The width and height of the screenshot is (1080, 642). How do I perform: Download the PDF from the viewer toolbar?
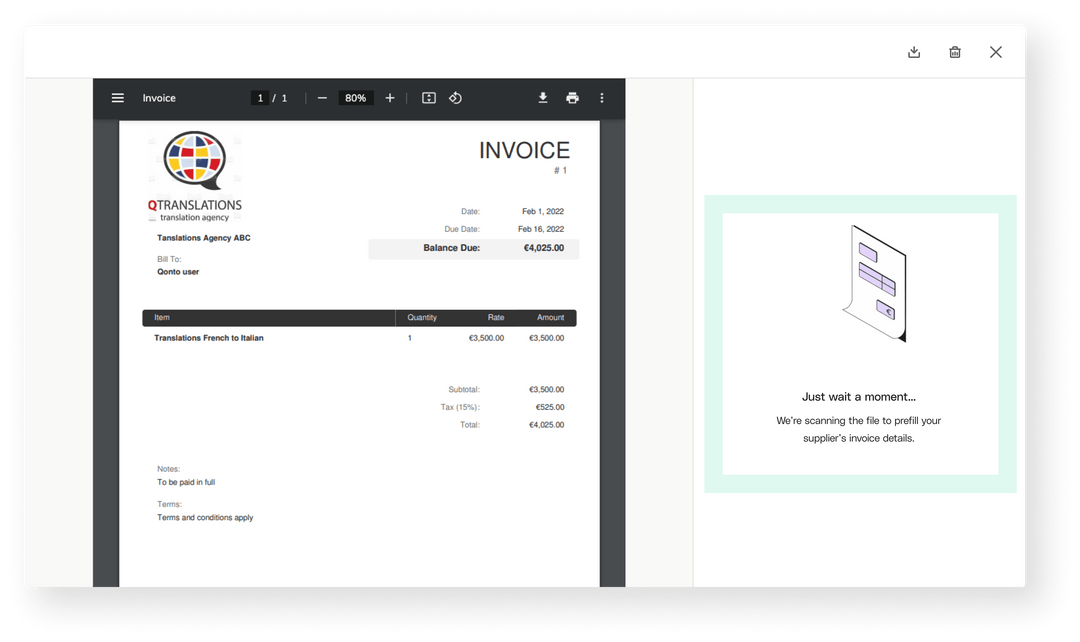pyautogui.click(x=543, y=98)
